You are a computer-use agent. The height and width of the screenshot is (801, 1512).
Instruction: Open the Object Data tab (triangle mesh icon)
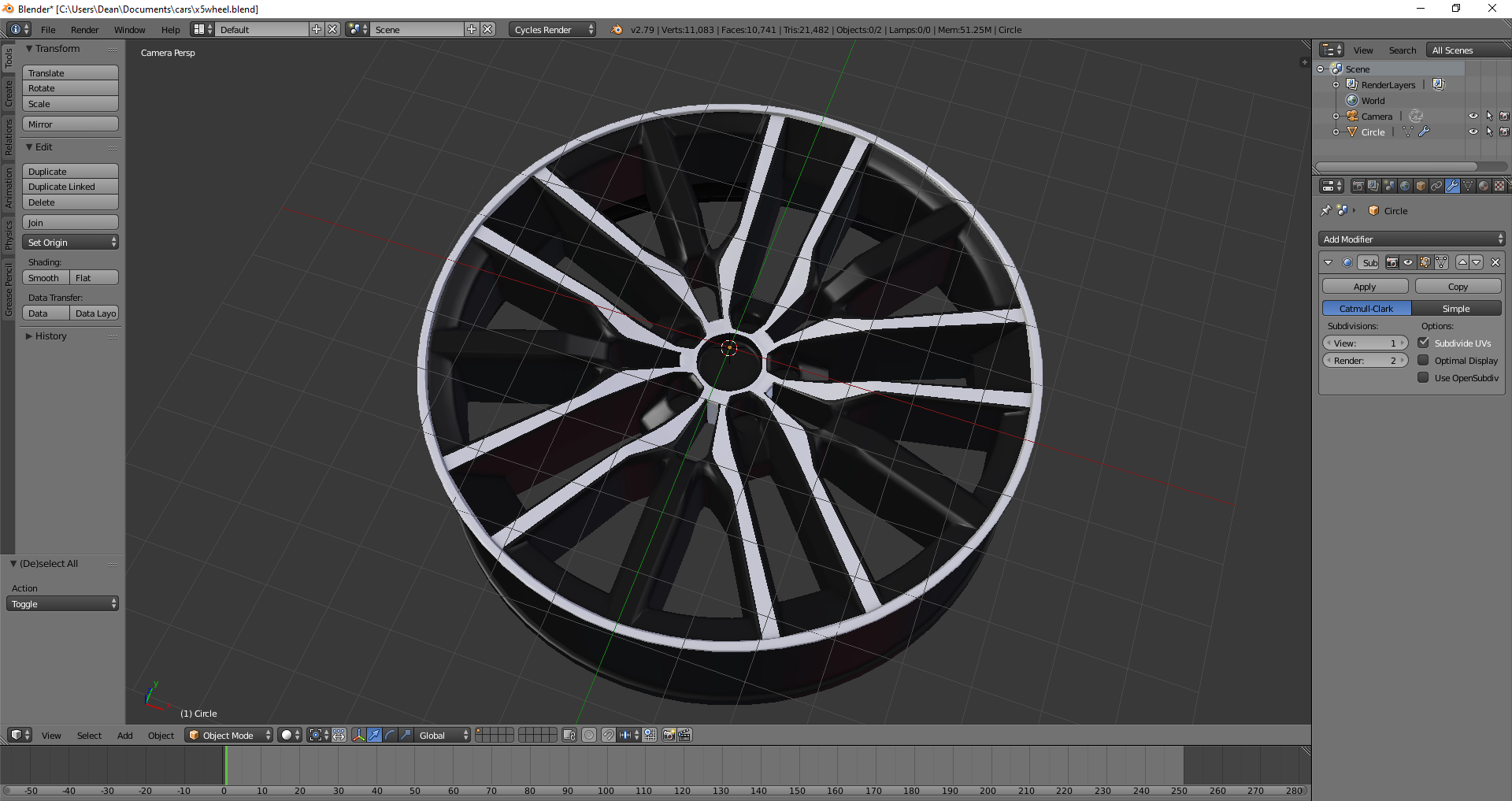[1468, 186]
